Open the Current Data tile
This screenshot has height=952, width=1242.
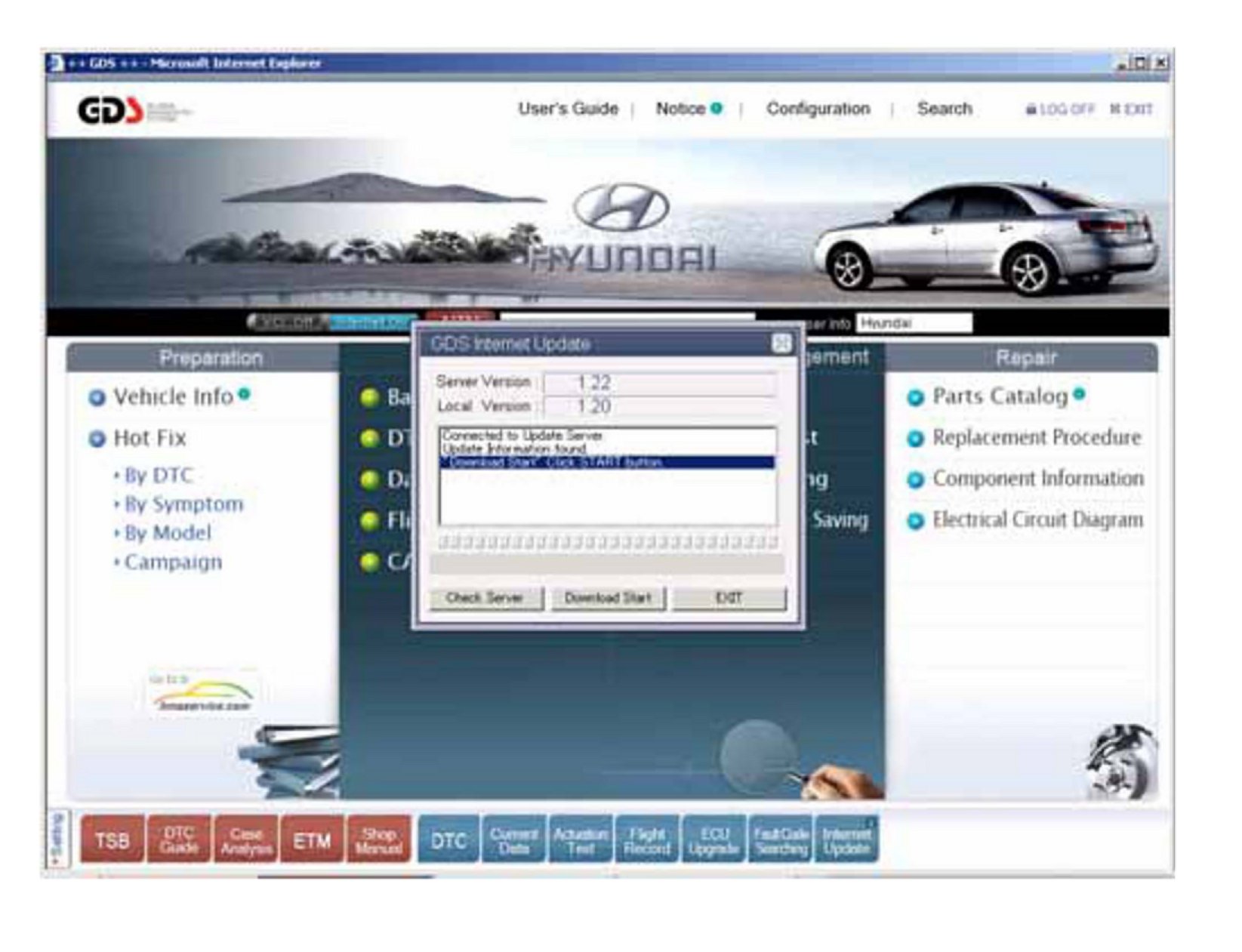pyautogui.click(x=513, y=840)
